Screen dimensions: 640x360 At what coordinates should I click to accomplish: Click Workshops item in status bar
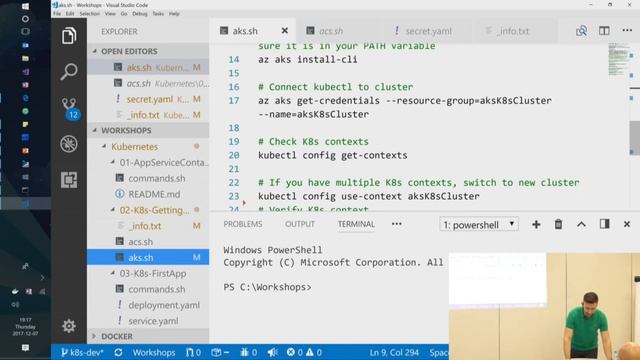coord(154,352)
